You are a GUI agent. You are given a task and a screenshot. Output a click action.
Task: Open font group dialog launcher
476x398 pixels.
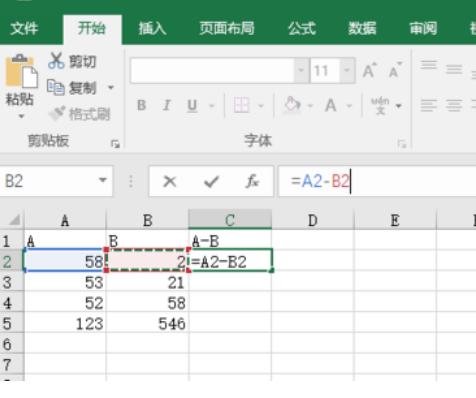pyautogui.click(x=402, y=144)
